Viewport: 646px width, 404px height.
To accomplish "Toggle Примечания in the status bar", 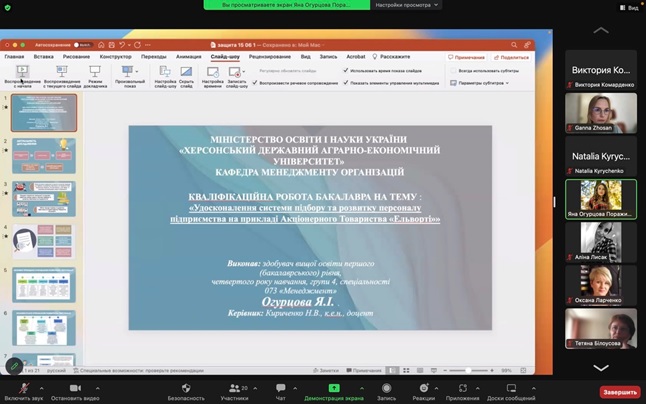I will tap(364, 370).
